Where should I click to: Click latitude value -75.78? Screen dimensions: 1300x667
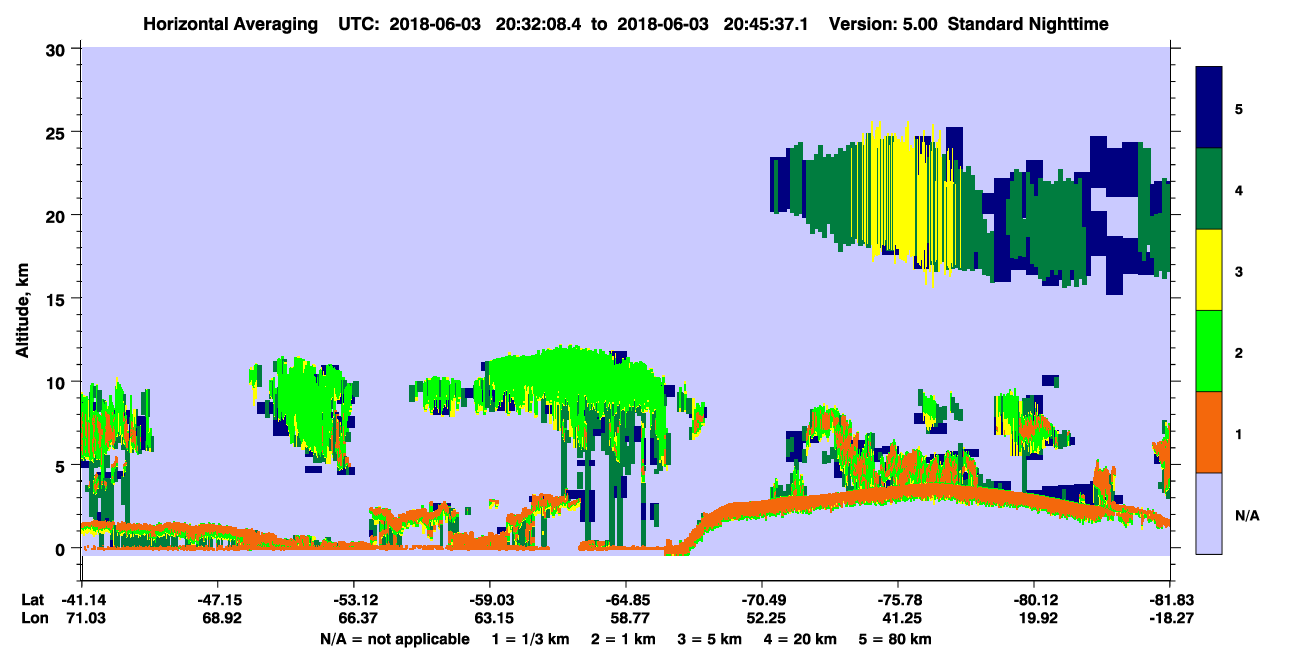(898, 600)
